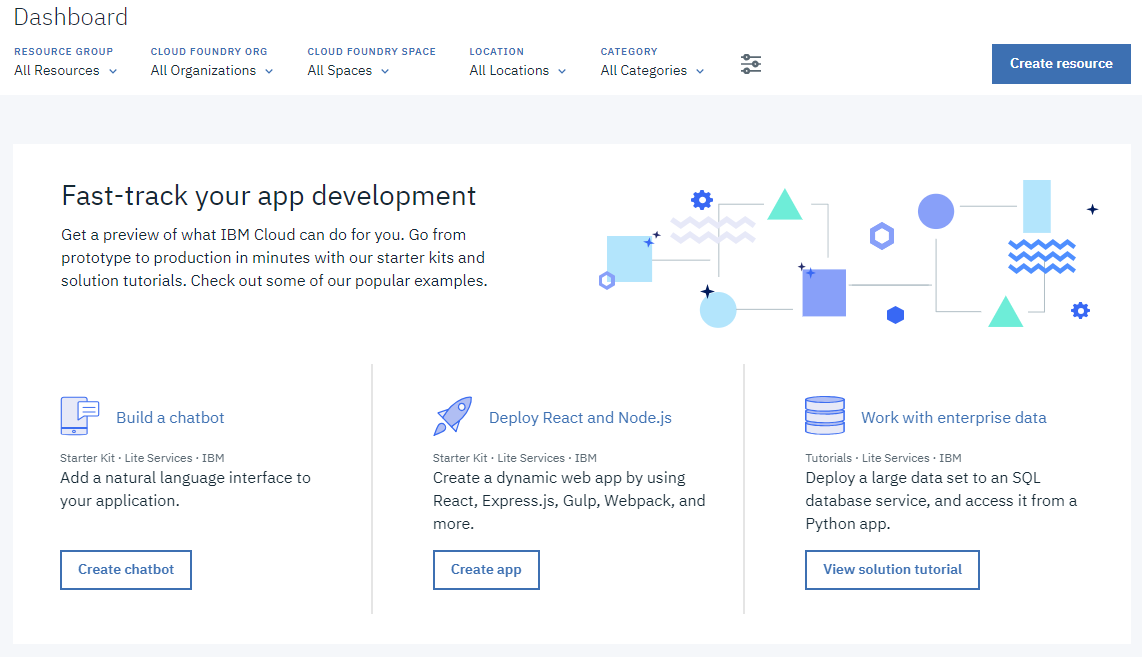Viewport: 1142px width, 657px height.
Task: Click the hexagon shape in the illustration
Action: [881, 237]
